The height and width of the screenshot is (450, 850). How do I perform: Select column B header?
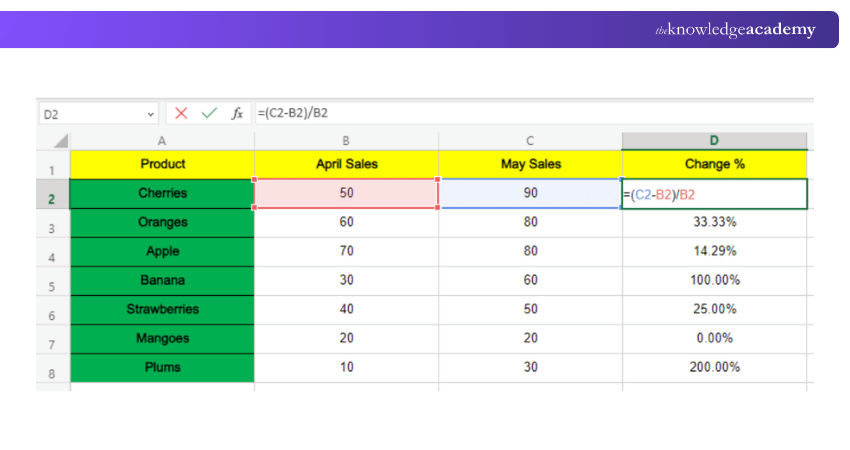pyautogui.click(x=346, y=141)
